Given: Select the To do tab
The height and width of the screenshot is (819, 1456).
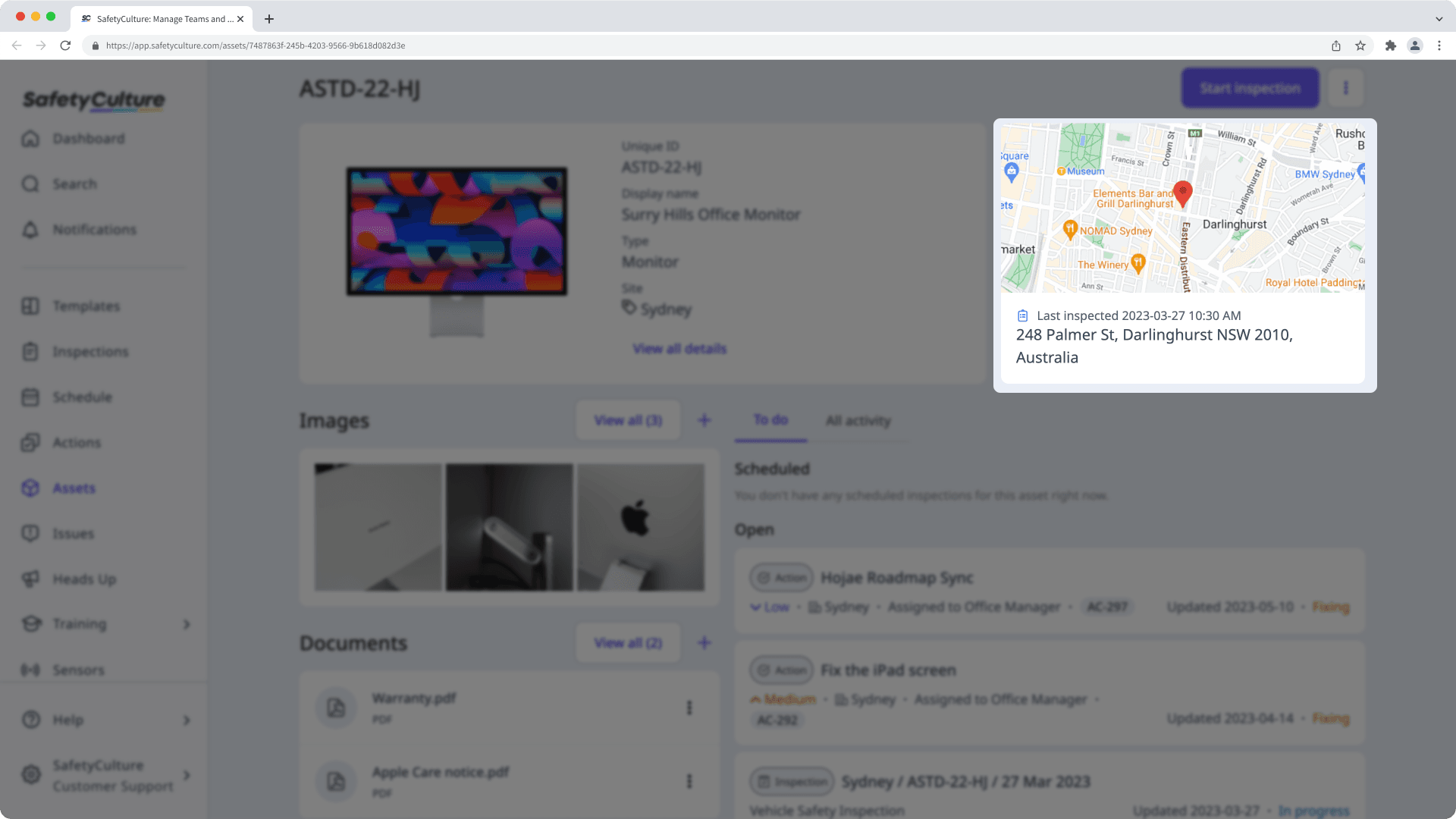Looking at the screenshot, I should pyautogui.click(x=770, y=420).
